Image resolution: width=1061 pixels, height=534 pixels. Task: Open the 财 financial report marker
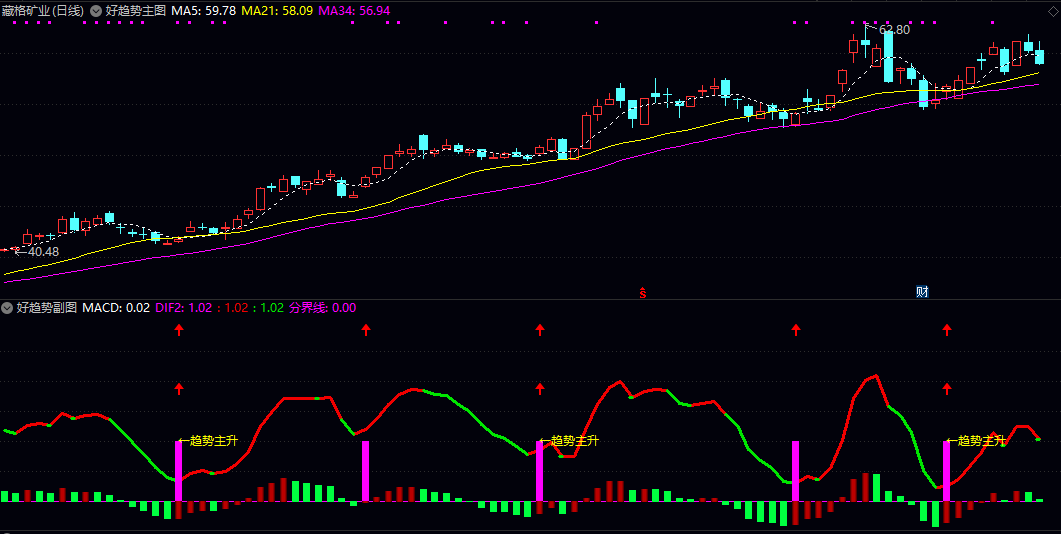pyautogui.click(x=922, y=292)
